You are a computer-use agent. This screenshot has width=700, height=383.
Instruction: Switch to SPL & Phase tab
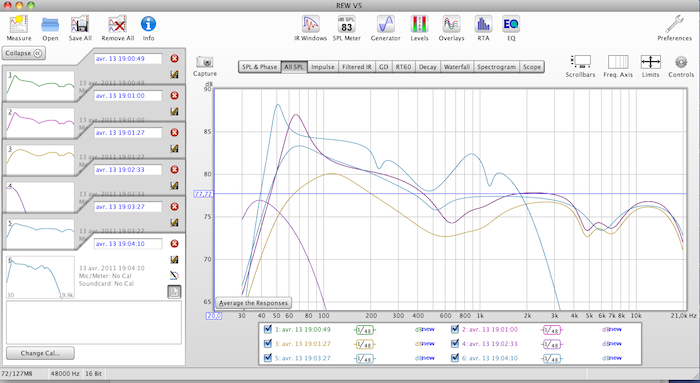(x=259, y=67)
